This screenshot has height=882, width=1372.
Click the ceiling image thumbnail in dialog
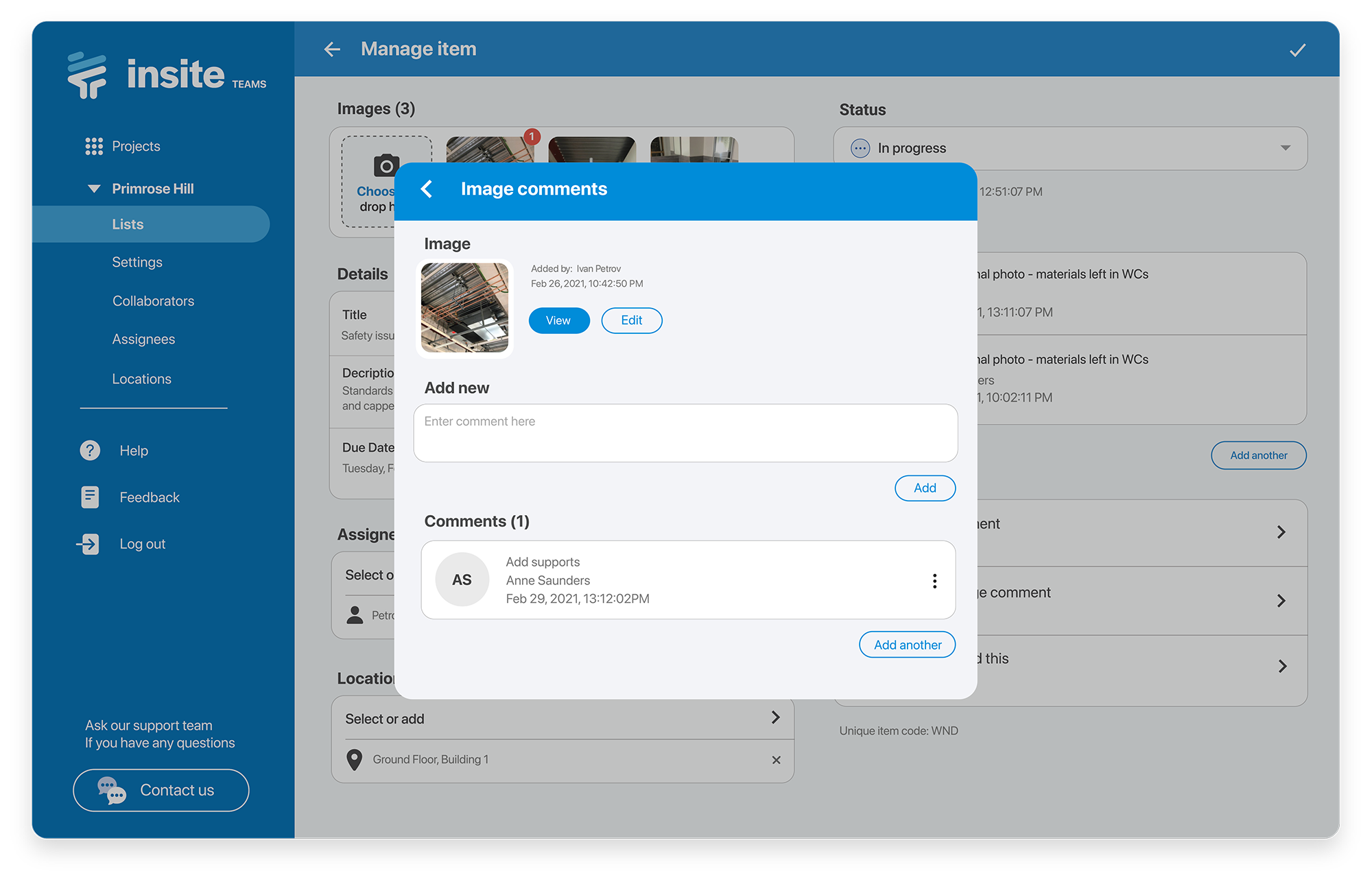[464, 308]
